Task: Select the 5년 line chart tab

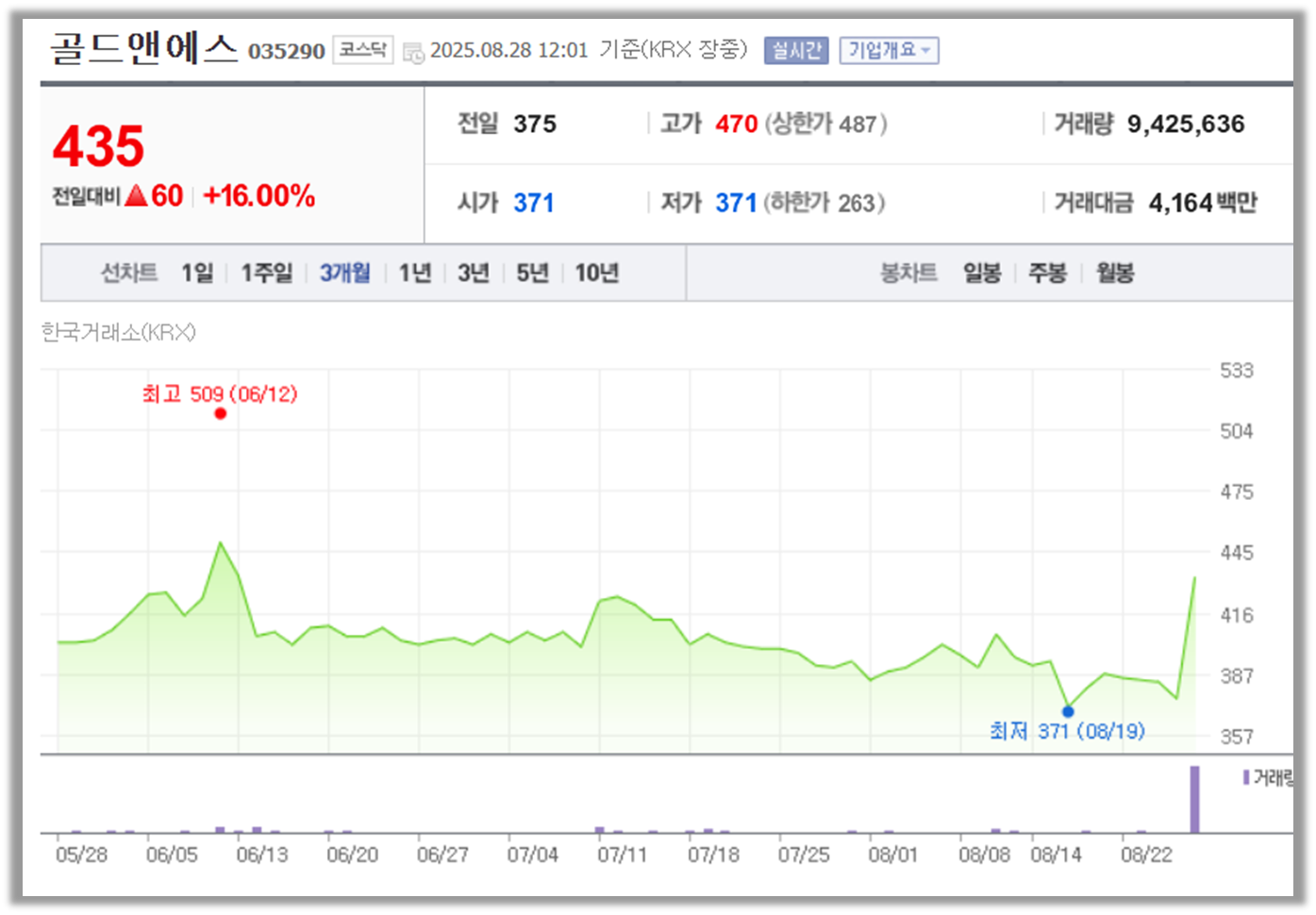Action: tap(532, 273)
